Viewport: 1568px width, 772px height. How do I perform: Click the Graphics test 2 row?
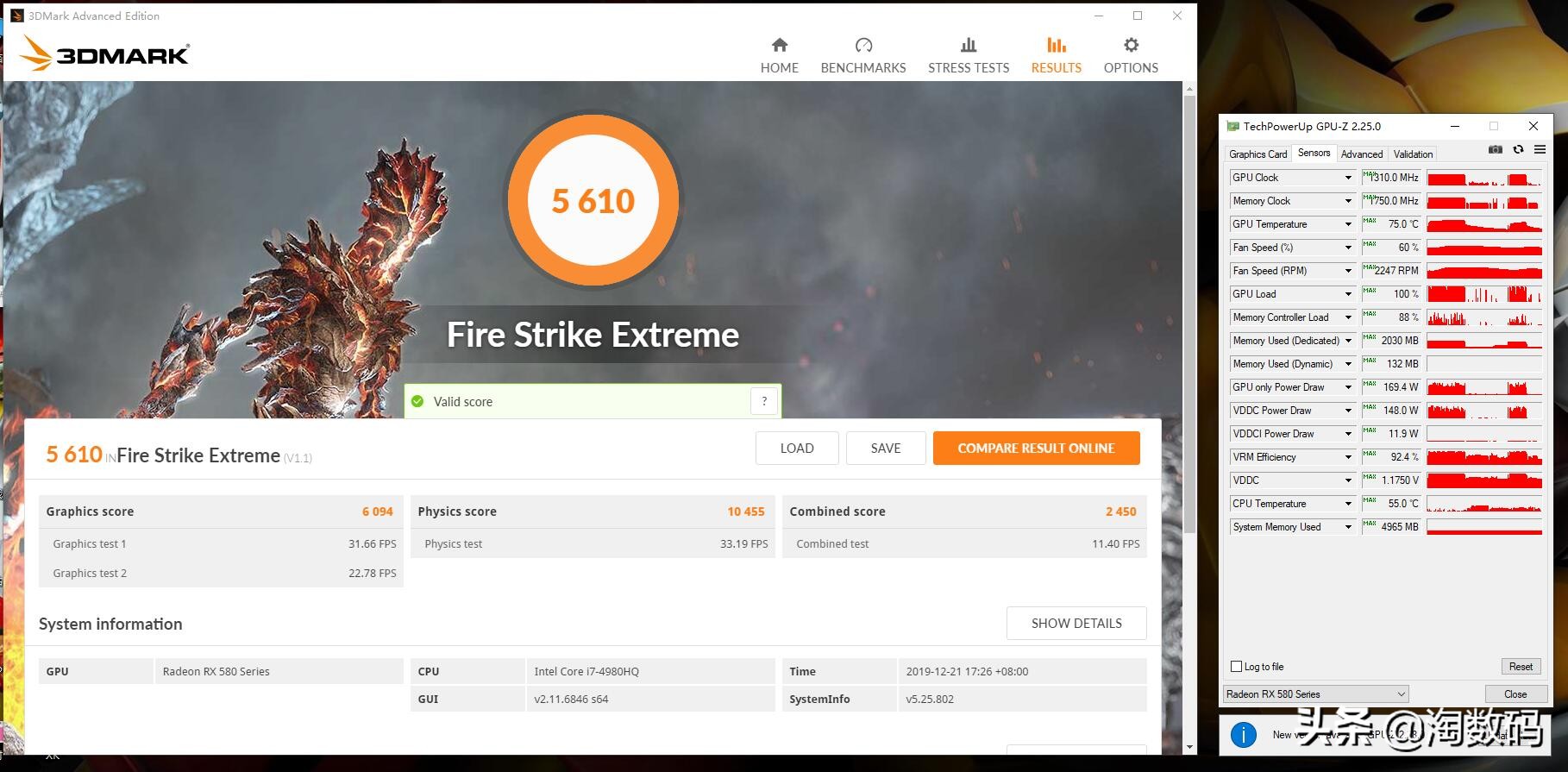[221, 573]
